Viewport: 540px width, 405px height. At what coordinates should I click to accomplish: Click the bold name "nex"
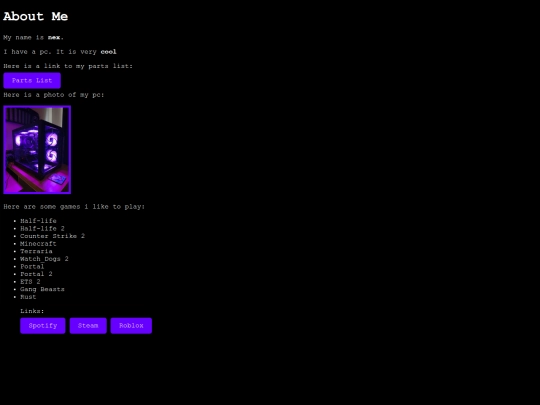point(54,37)
